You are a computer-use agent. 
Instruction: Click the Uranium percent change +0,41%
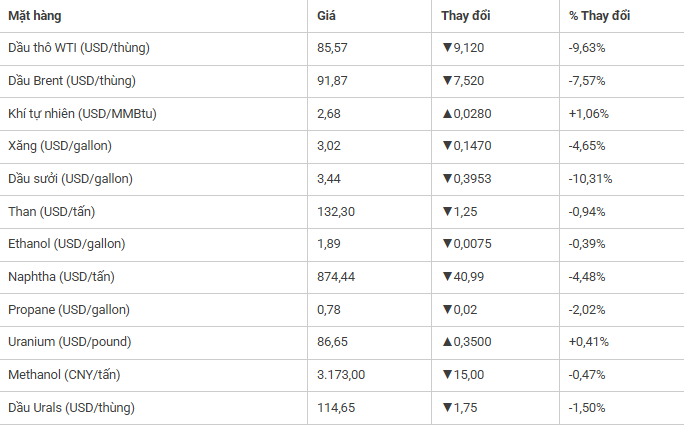point(587,342)
